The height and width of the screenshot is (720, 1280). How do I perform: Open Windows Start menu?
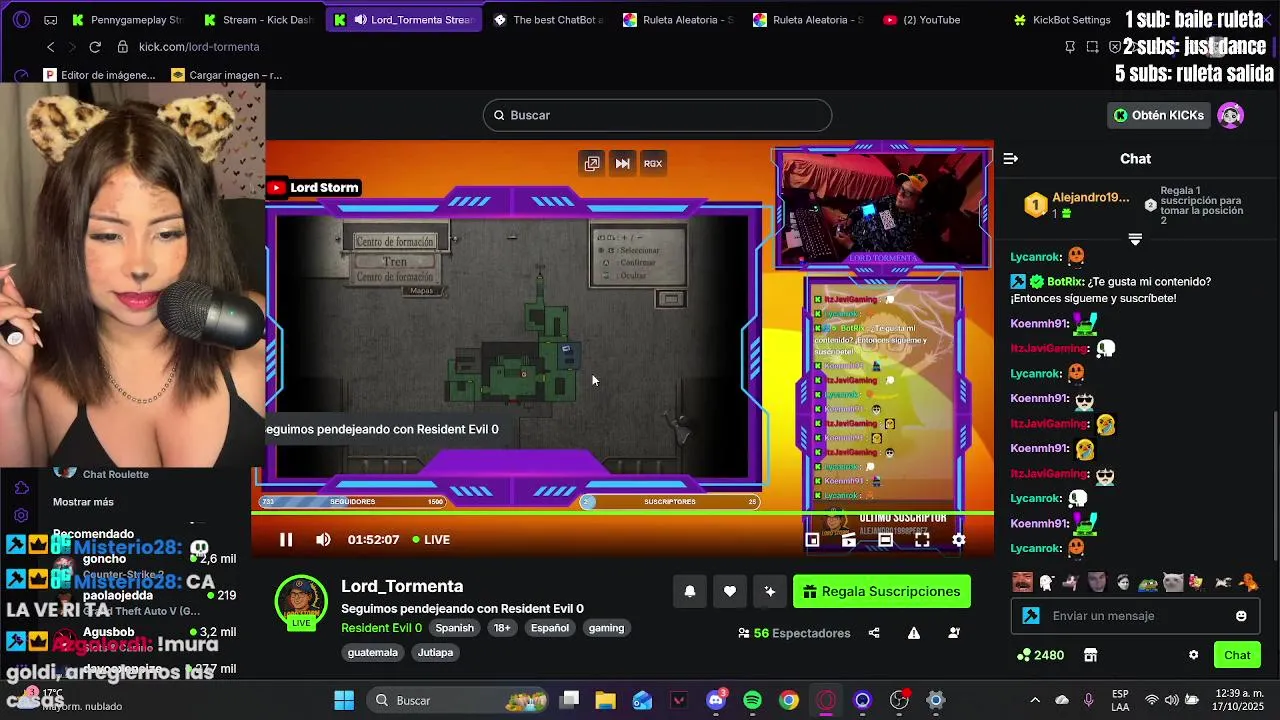pyautogui.click(x=344, y=700)
